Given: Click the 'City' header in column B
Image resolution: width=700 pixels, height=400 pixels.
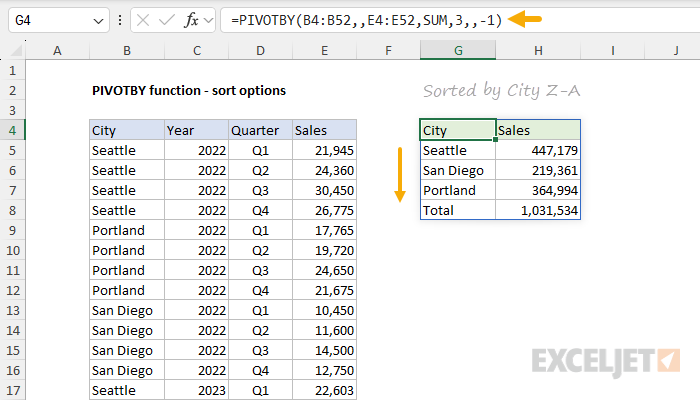Looking at the screenshot, I should coord(127,130).
